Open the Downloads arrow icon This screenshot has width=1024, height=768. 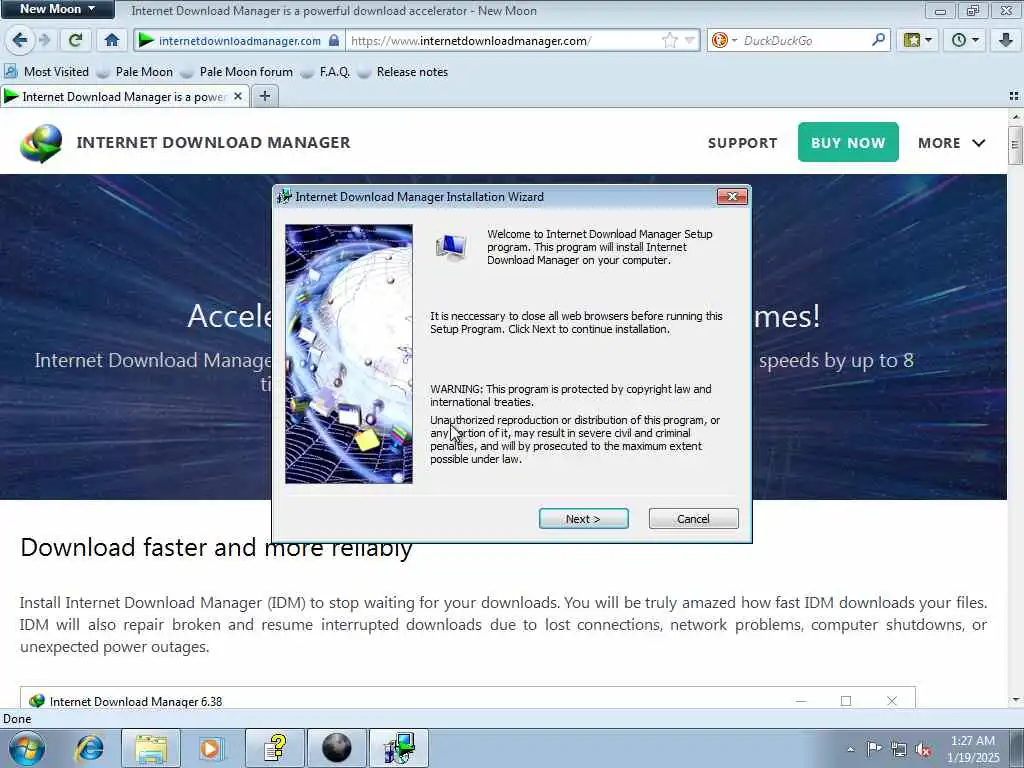pos(1006,40)
